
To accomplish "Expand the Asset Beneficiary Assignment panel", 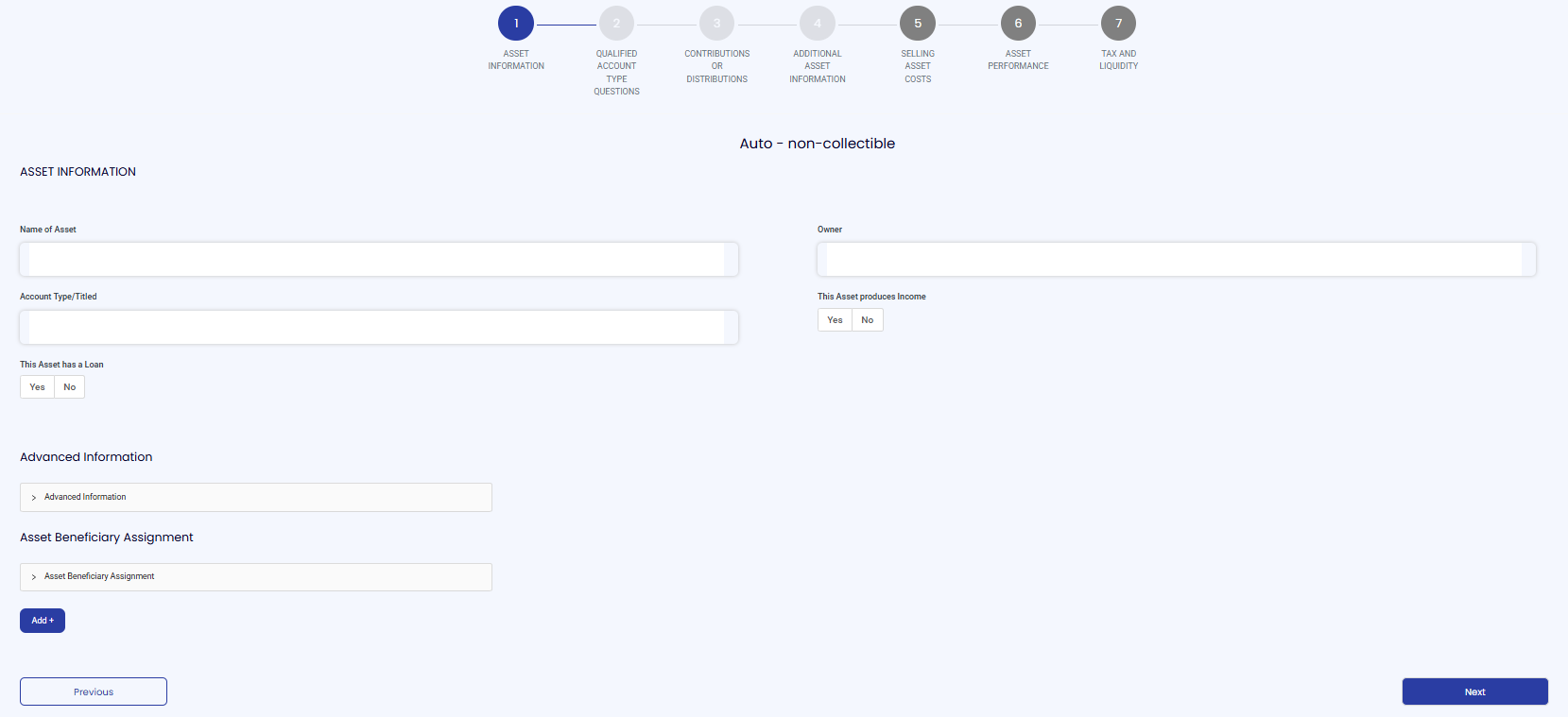I will [255, 577].
